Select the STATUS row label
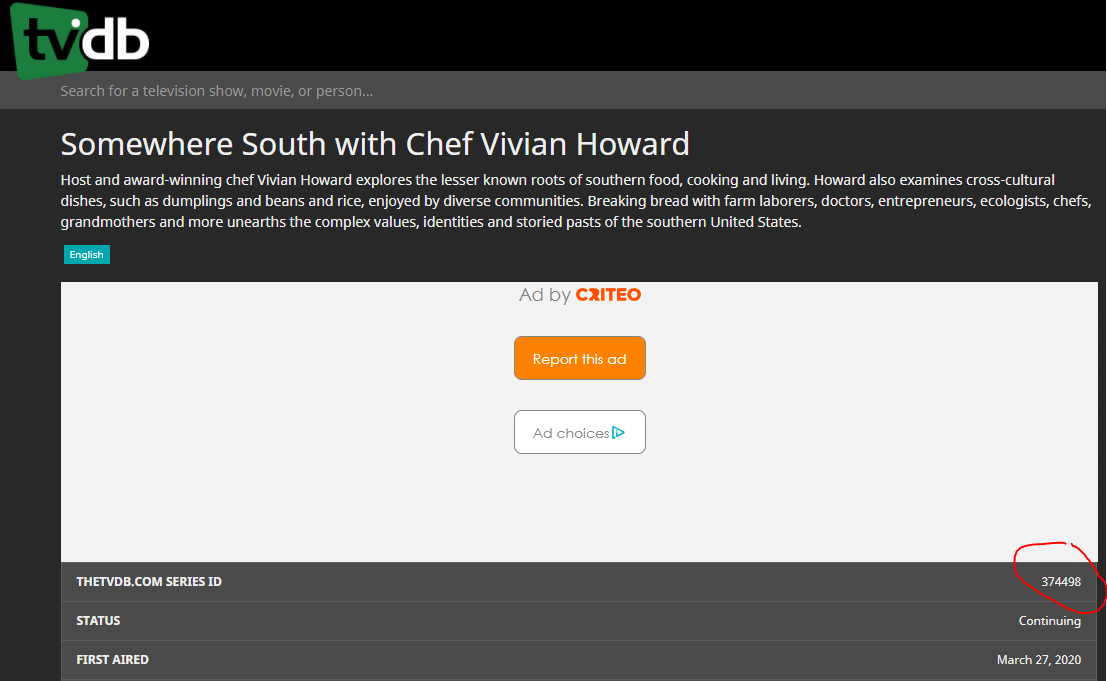Image resolution: width=1107 pixels, height=681 pixels. click(x=98, y=621)
